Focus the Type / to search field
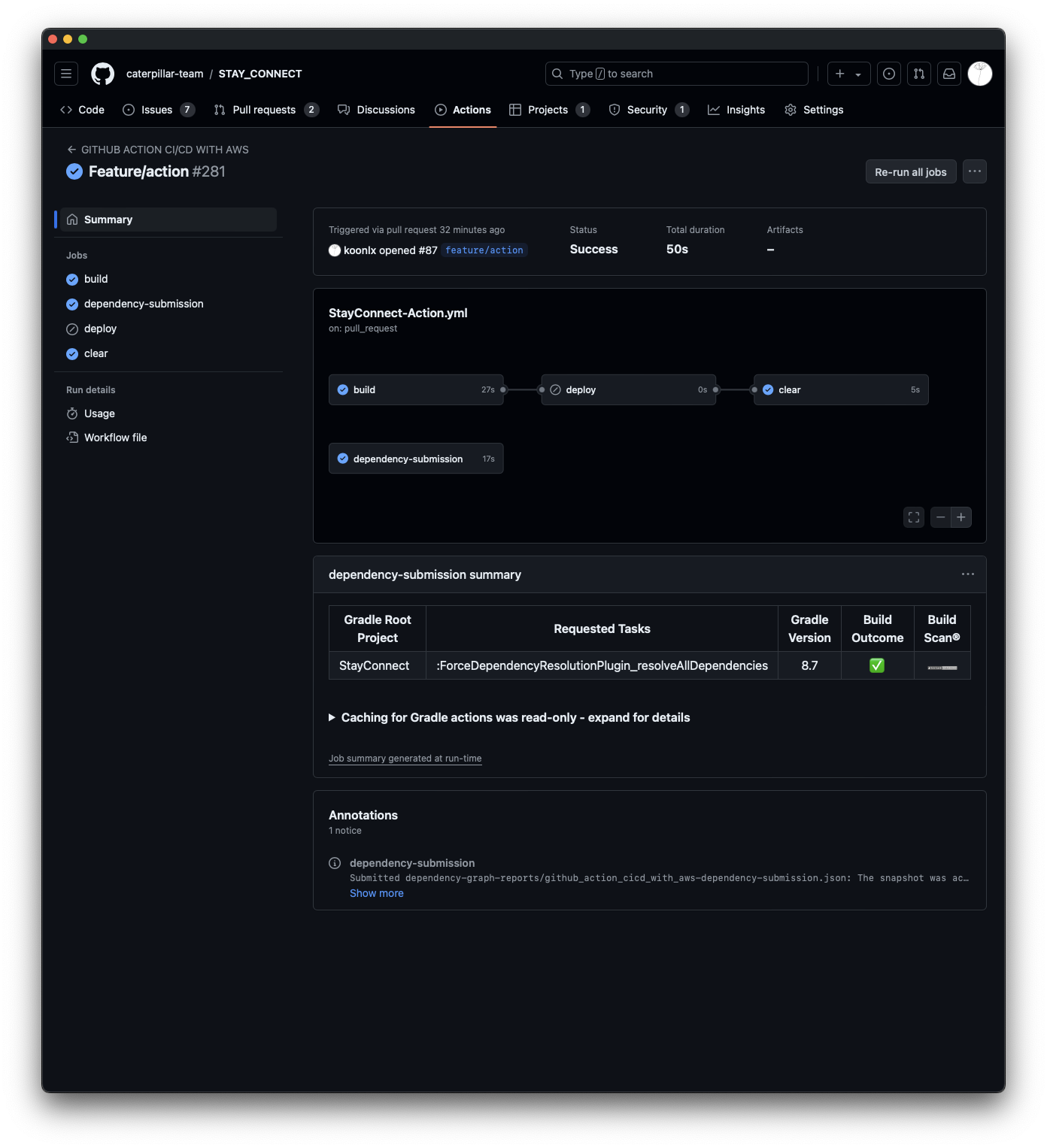The width and height of the screenshot is (1047, 1148). tap(677, 74)
